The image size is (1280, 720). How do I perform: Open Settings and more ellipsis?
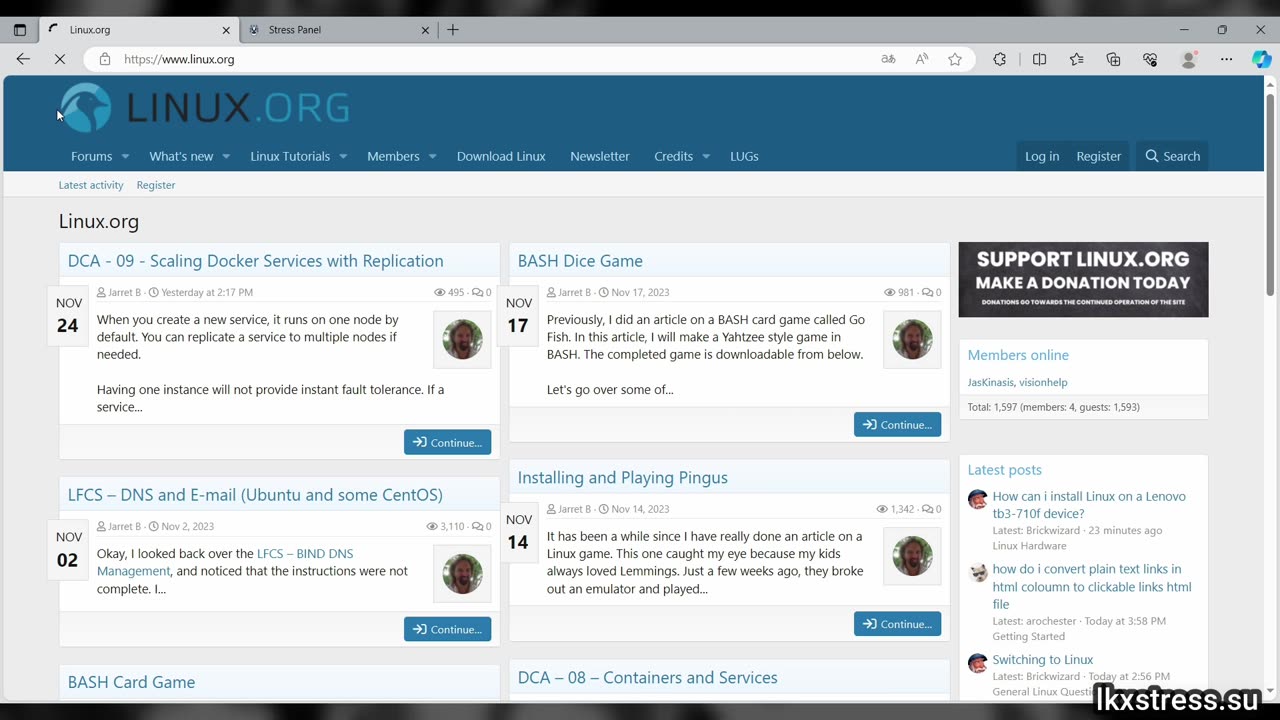point(1227,59)
